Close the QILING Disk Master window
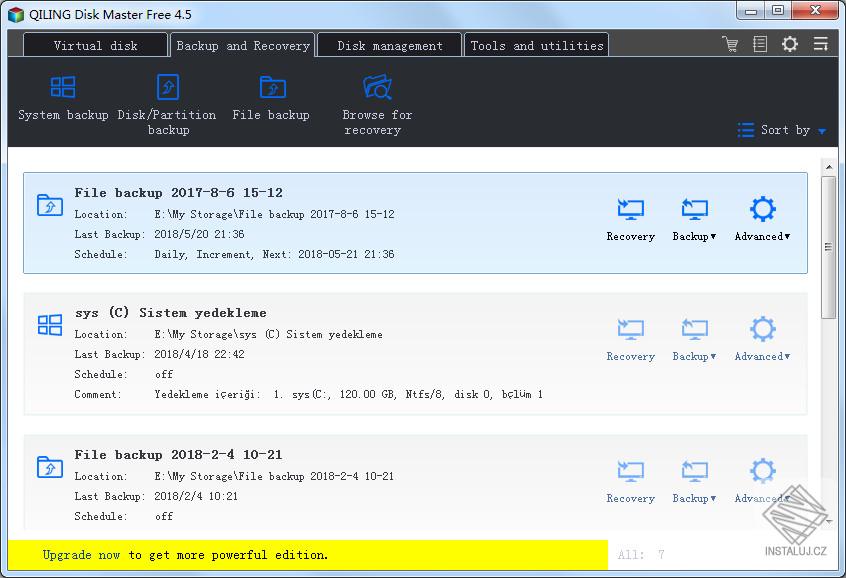The width and height of the screenshot is (846, 578). [816, 11]
